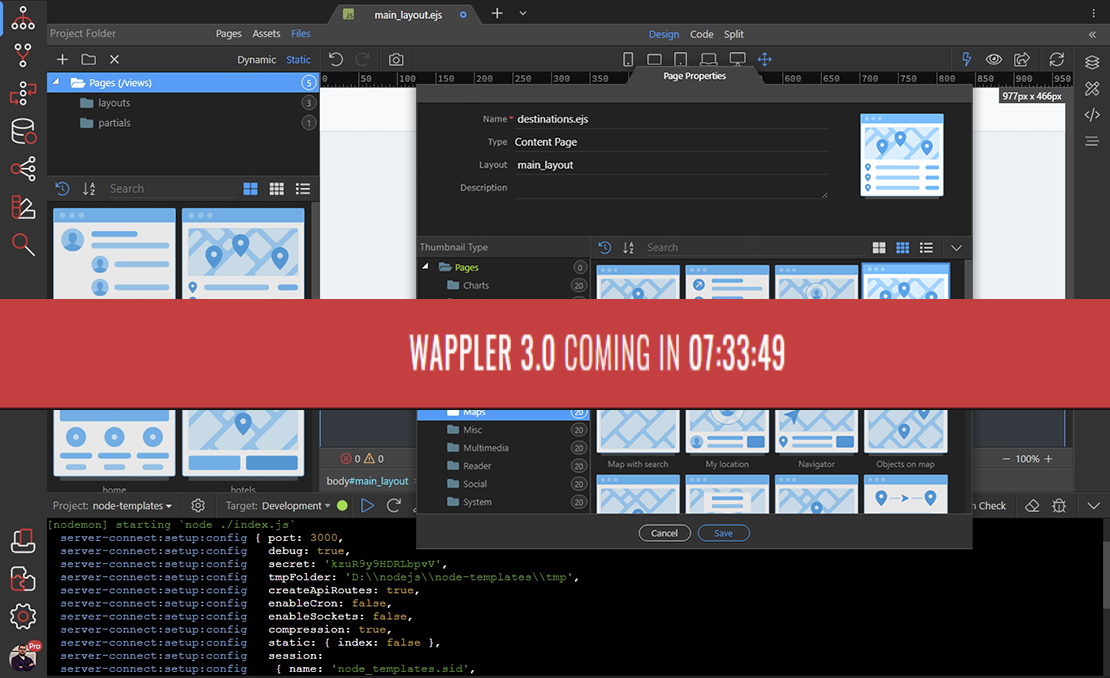Collapse Pages node in Thumbnail Type tree
This screenshot has width=1110, height=678.
pos(425,267)
